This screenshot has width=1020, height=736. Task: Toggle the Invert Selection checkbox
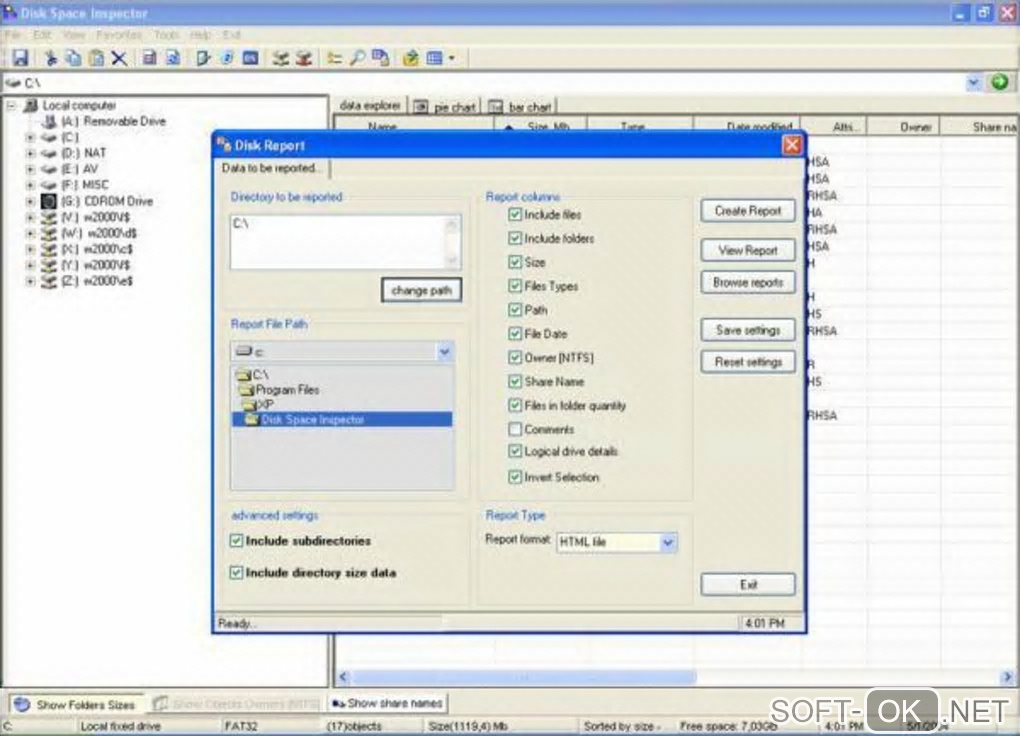(x=515, y=477)
